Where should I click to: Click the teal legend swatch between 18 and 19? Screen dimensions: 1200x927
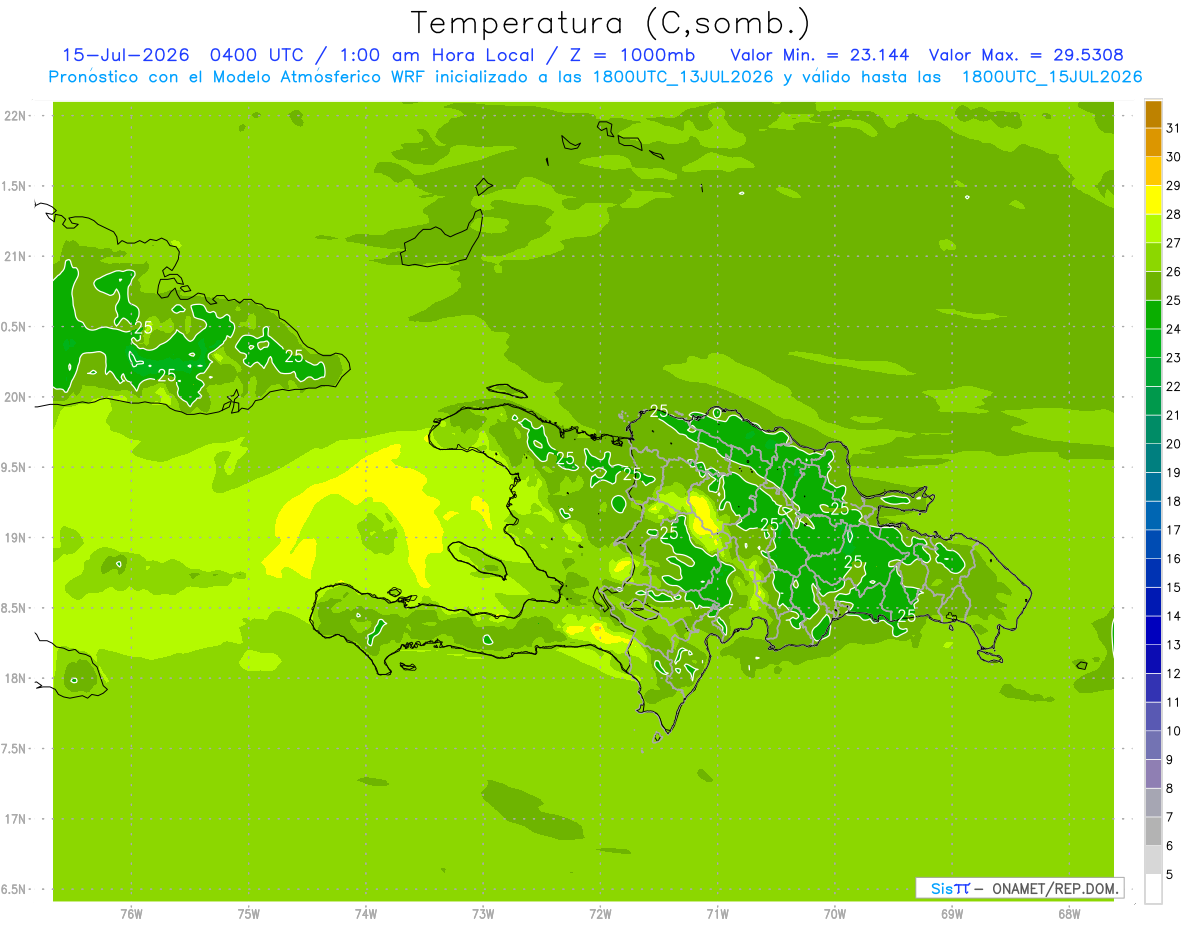[1153, 487]
